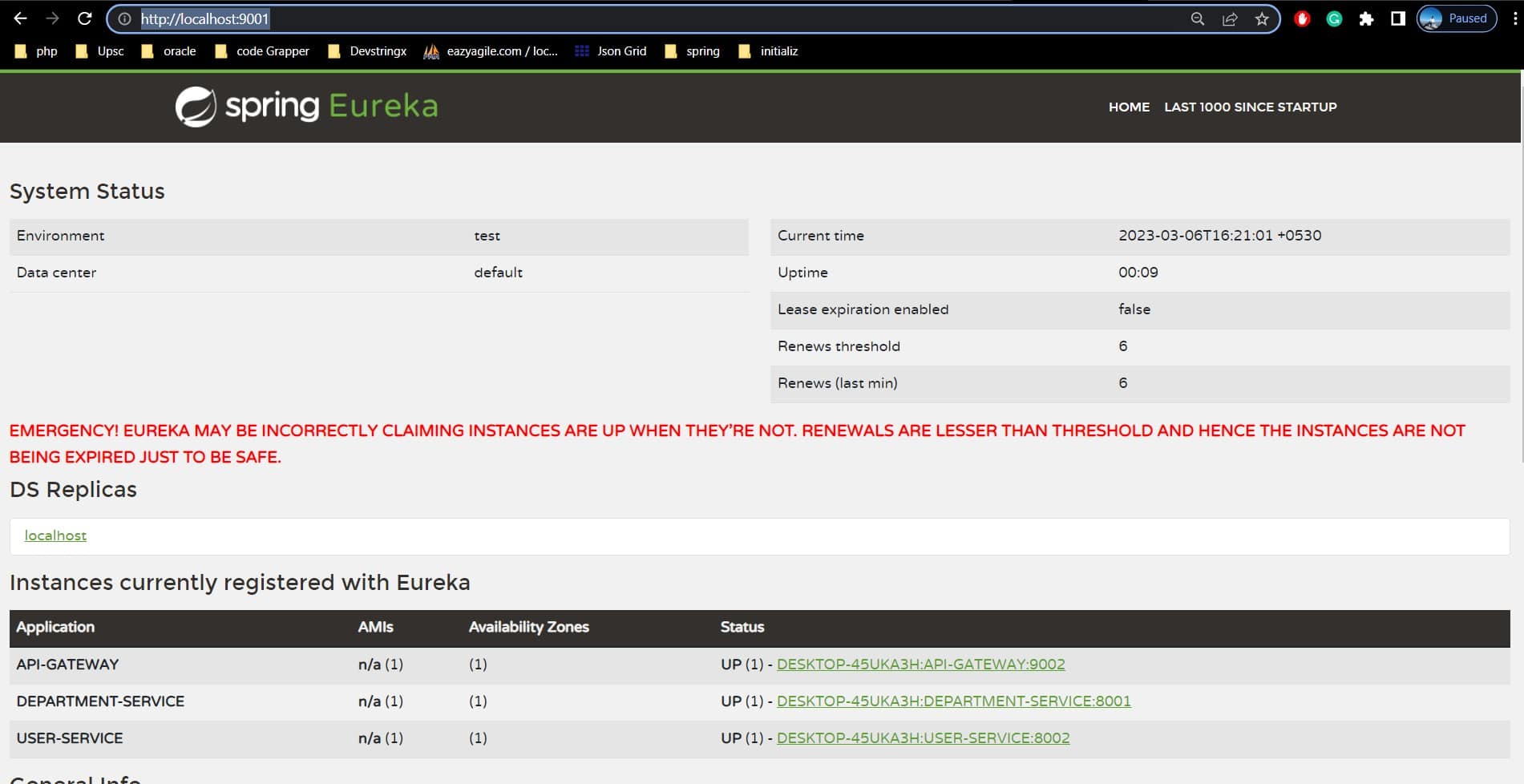Click the Environment value test
The width and height of the screenshot is (1524, 784).
(x=487, y=236)
